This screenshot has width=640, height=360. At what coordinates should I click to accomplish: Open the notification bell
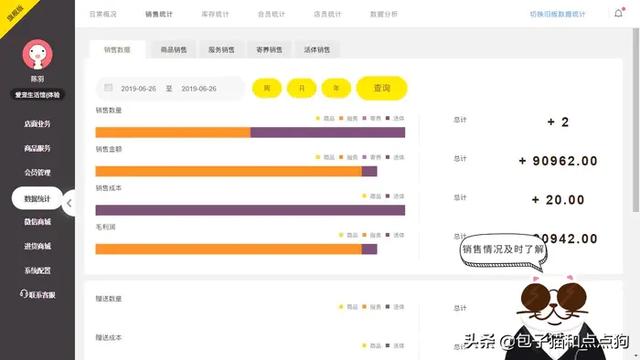619,13
